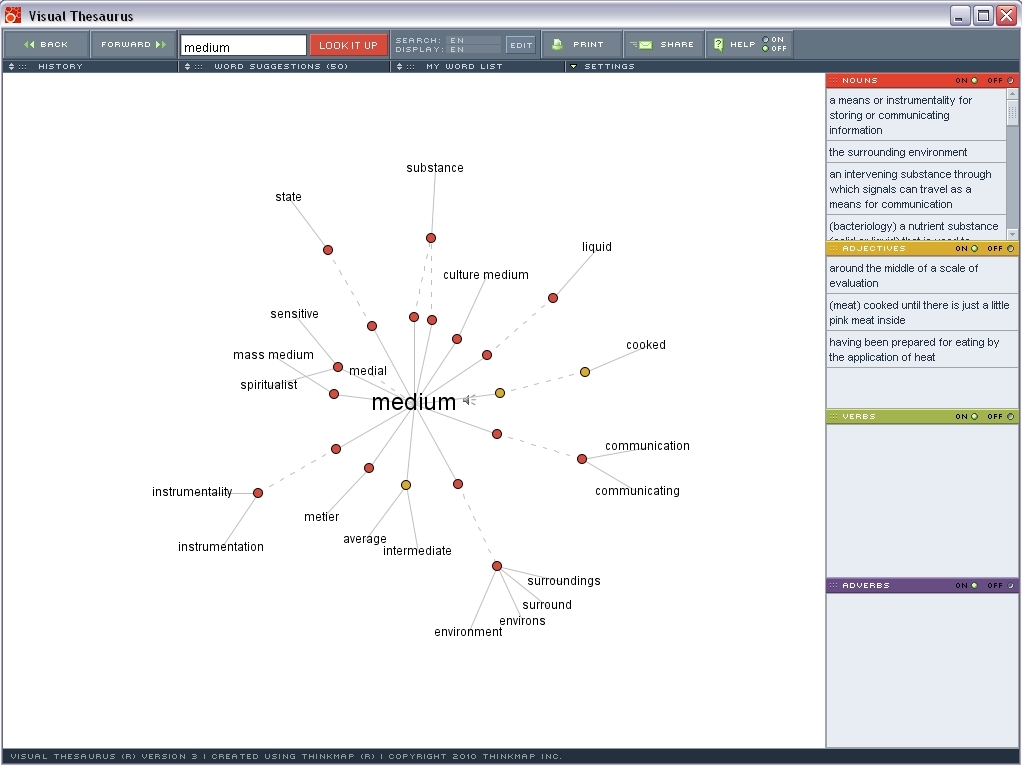
Task: Click the word communicating in the graph
Action: [637, 491]
